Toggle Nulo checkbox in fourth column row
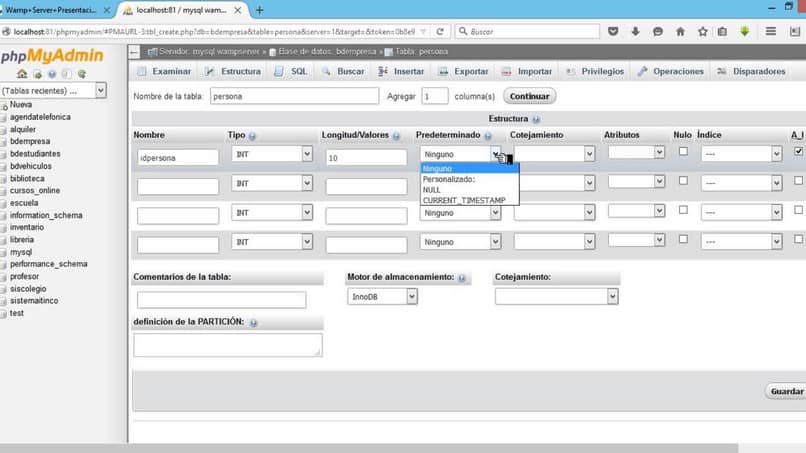806x453 pixels. (x=683, y=239)
